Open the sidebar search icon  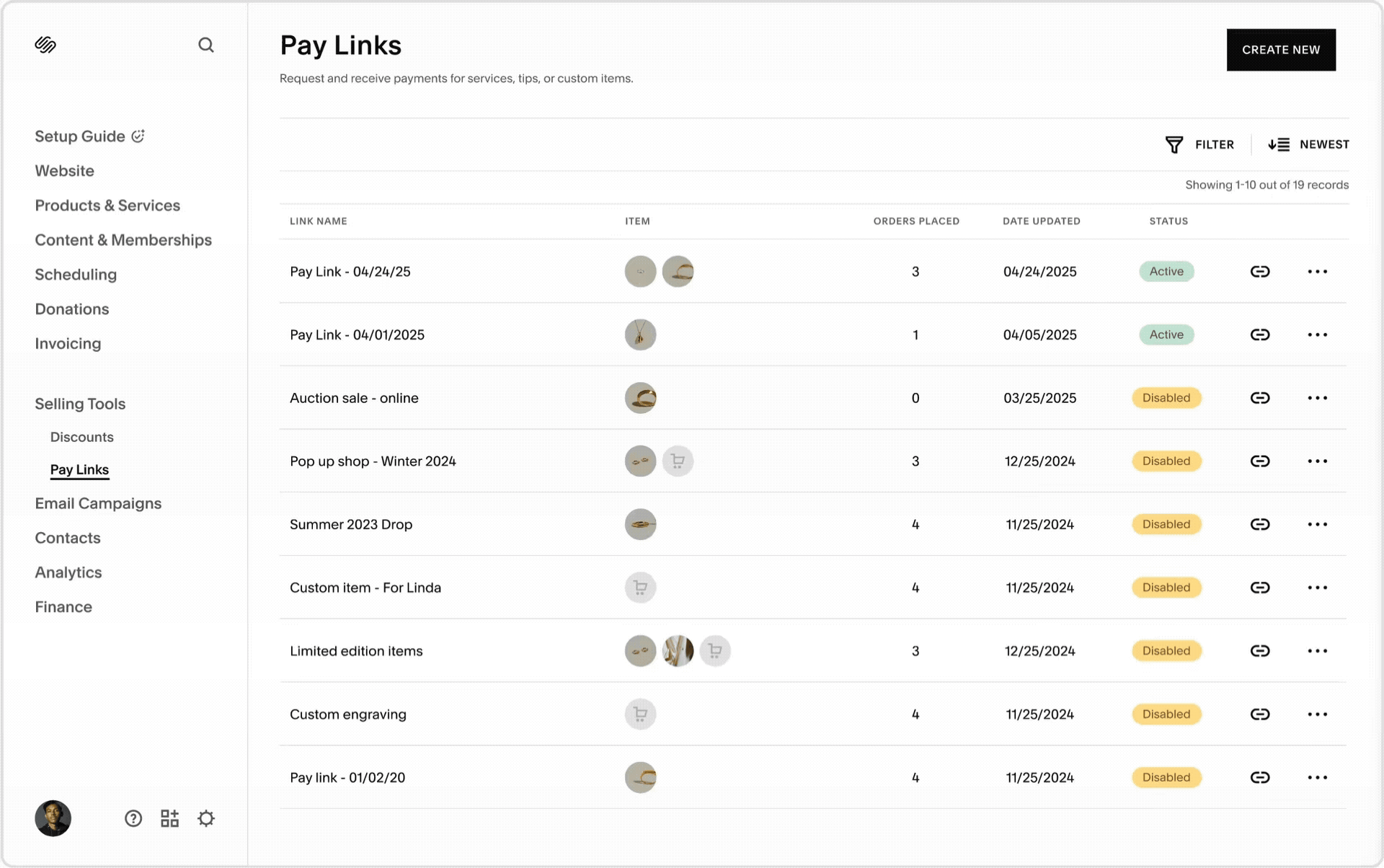pyautogui.click(x=206, y=45)
